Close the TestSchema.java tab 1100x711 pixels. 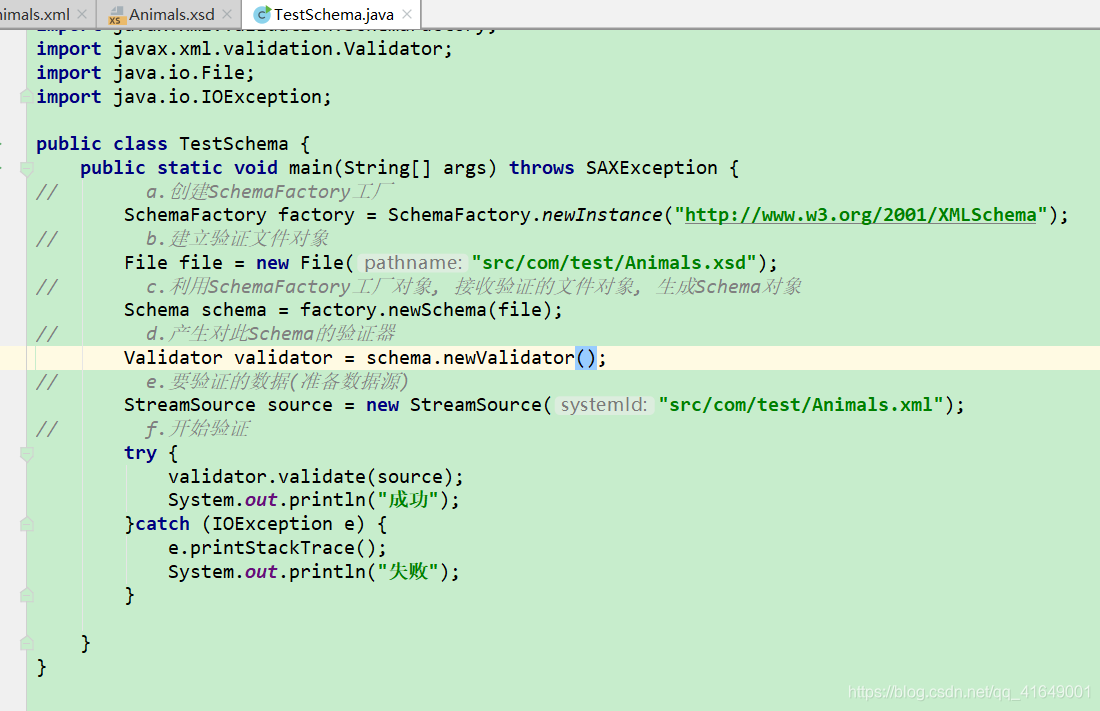tap(407, 14)
